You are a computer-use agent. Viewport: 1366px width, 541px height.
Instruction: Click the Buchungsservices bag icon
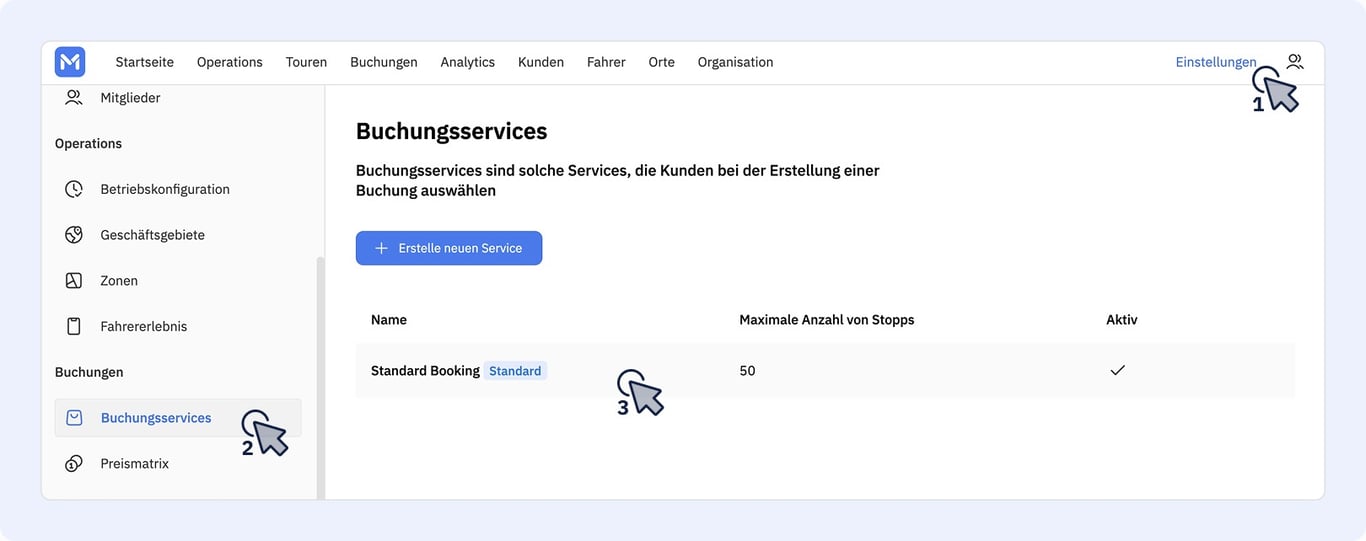[x=74, y=418]
